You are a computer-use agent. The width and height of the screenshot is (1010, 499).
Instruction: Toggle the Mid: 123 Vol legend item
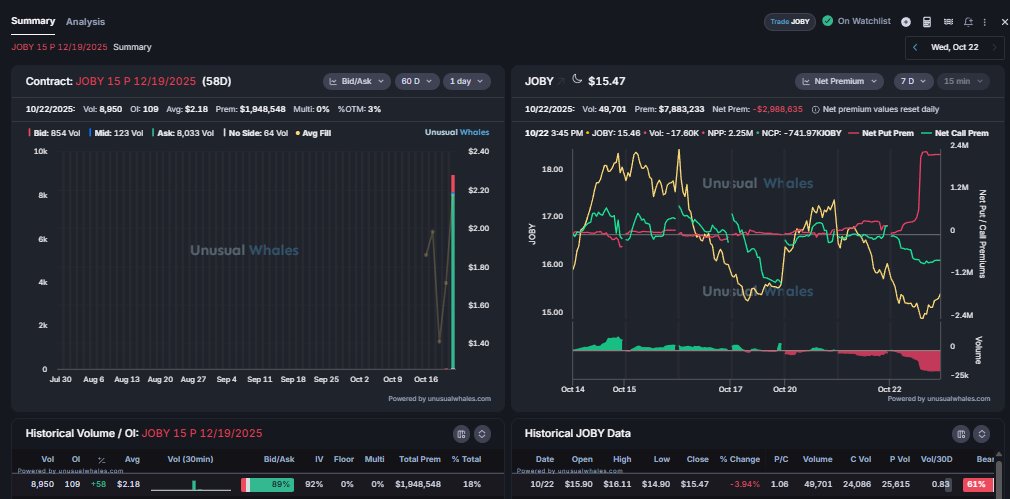(x=118, y=133)
